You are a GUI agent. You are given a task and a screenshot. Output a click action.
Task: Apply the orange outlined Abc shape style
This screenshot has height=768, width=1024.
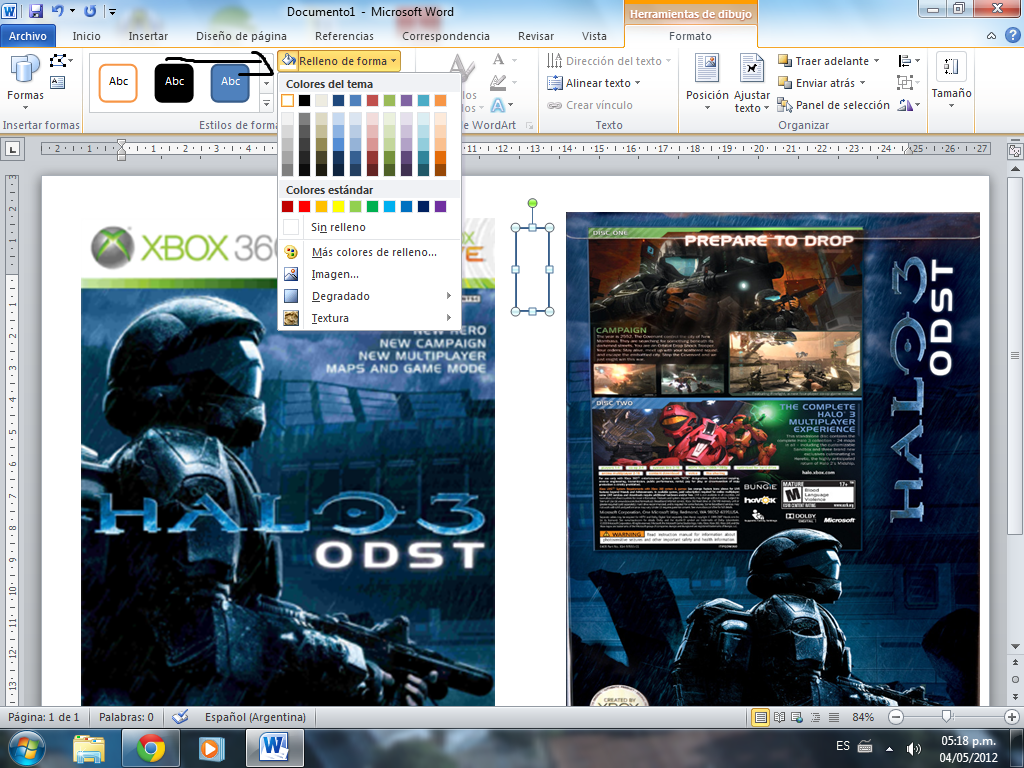coord(118,83)
